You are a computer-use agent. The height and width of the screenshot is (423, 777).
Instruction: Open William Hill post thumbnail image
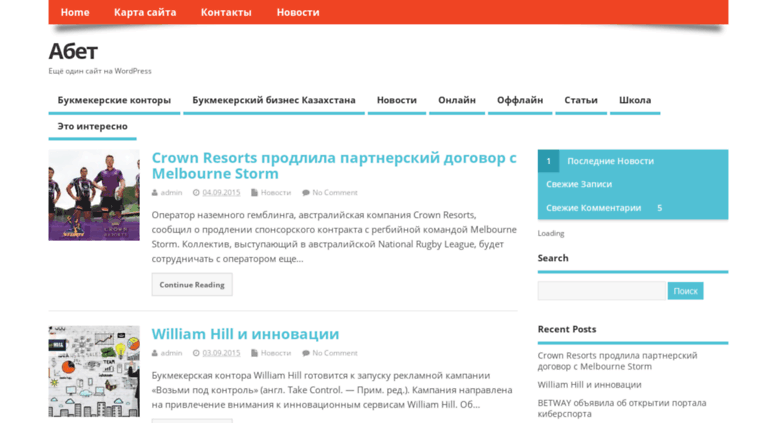click(94, 371)
